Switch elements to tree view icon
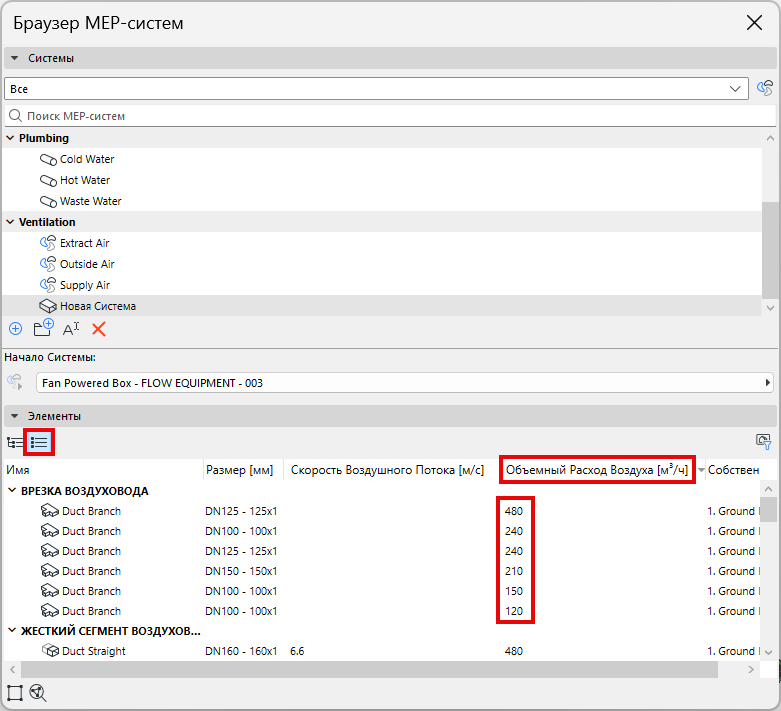This screenshot has height=711, width=781. pos(15,442)
